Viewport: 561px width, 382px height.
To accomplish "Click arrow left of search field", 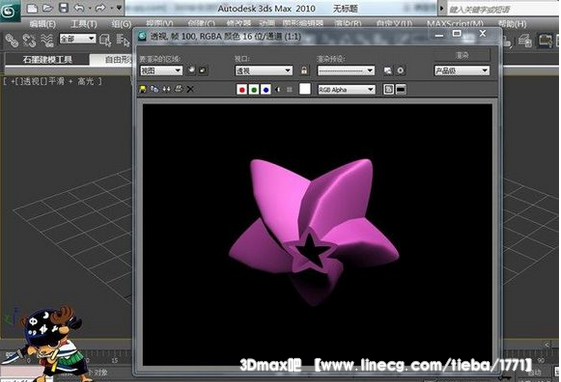I will coord(442,8).
